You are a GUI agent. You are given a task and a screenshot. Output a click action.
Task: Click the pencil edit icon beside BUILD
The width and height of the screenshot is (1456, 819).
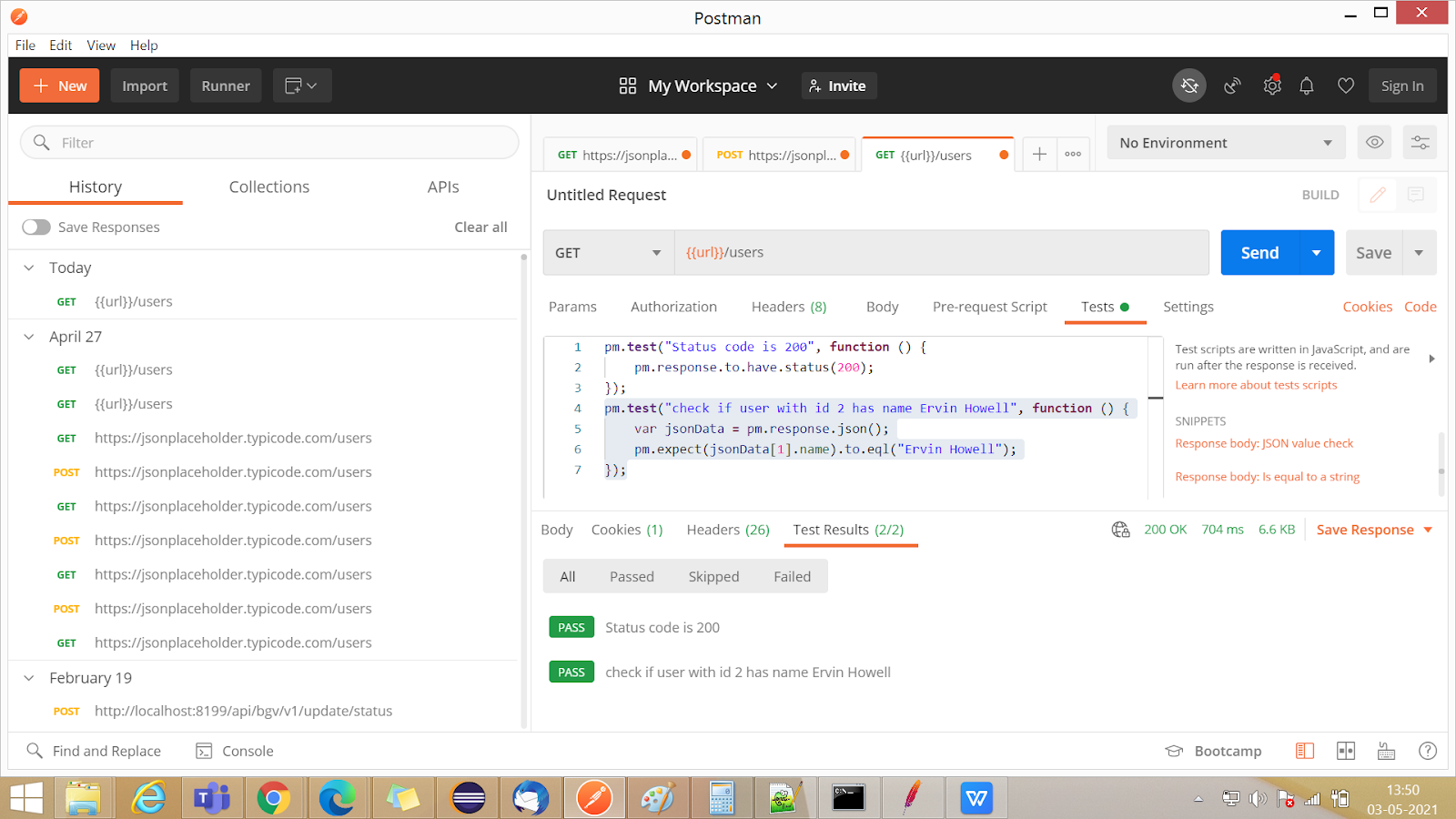pos(1378,195)
